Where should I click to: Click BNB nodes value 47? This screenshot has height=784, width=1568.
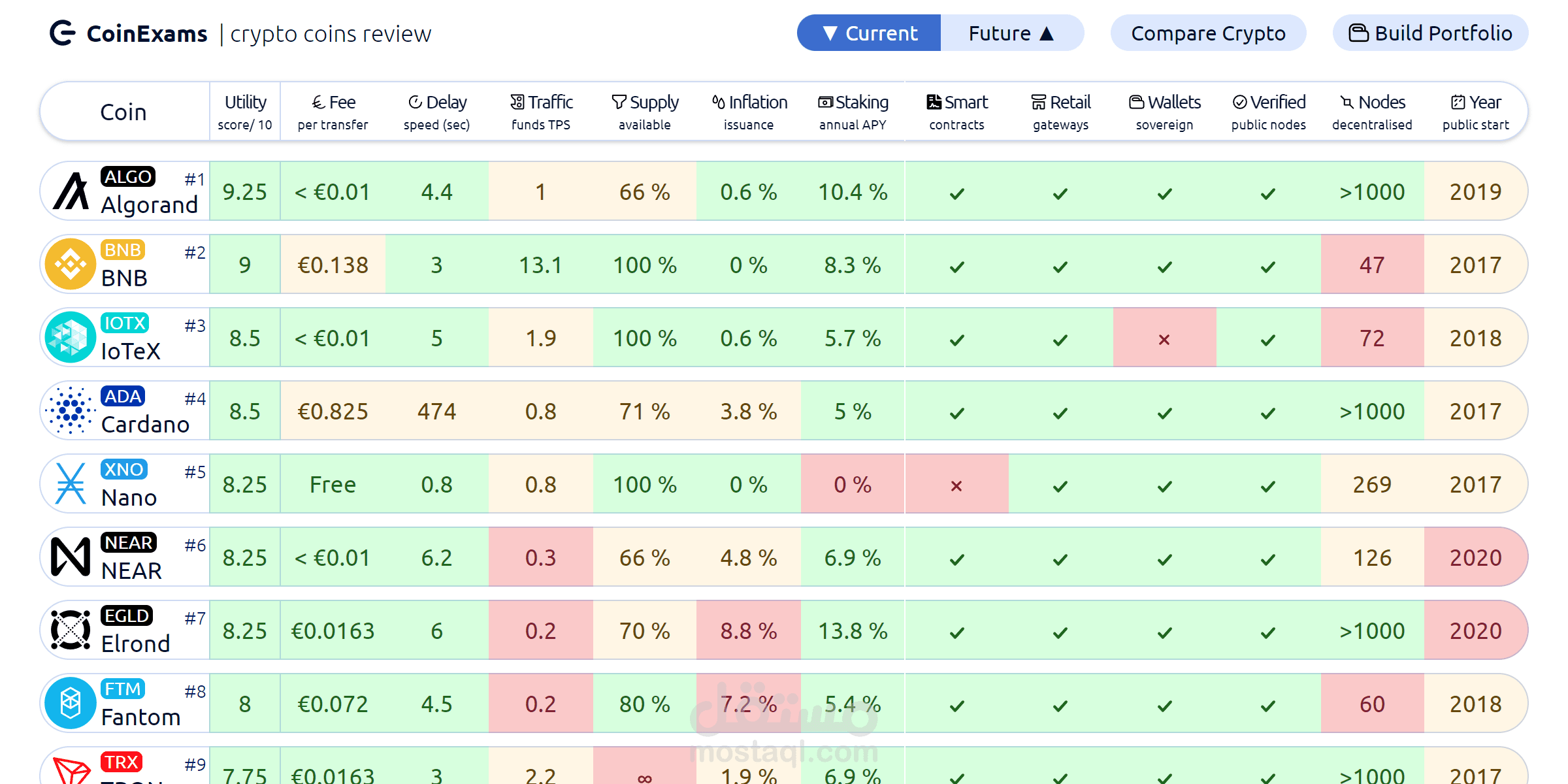pos(1372,265)
